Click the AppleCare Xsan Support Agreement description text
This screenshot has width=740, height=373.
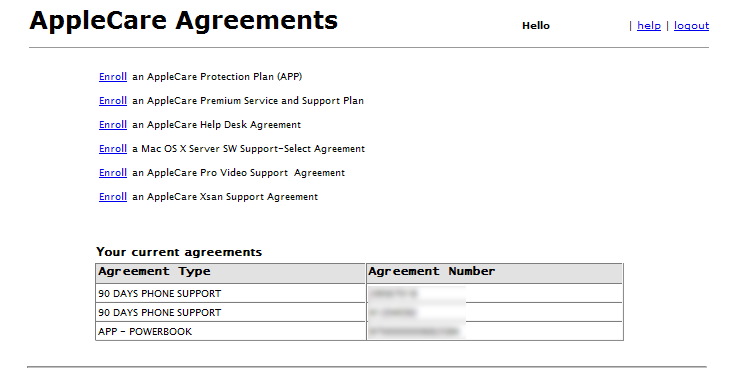tap(225, 197)
